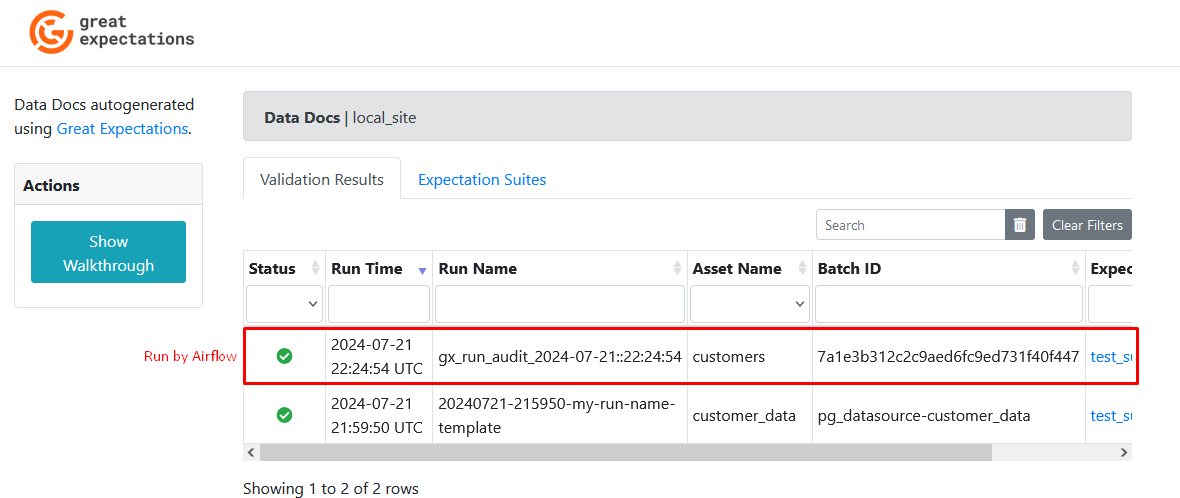Sort by Batch ID column arrows
1180x498 pixels.
pos(1075,268)
